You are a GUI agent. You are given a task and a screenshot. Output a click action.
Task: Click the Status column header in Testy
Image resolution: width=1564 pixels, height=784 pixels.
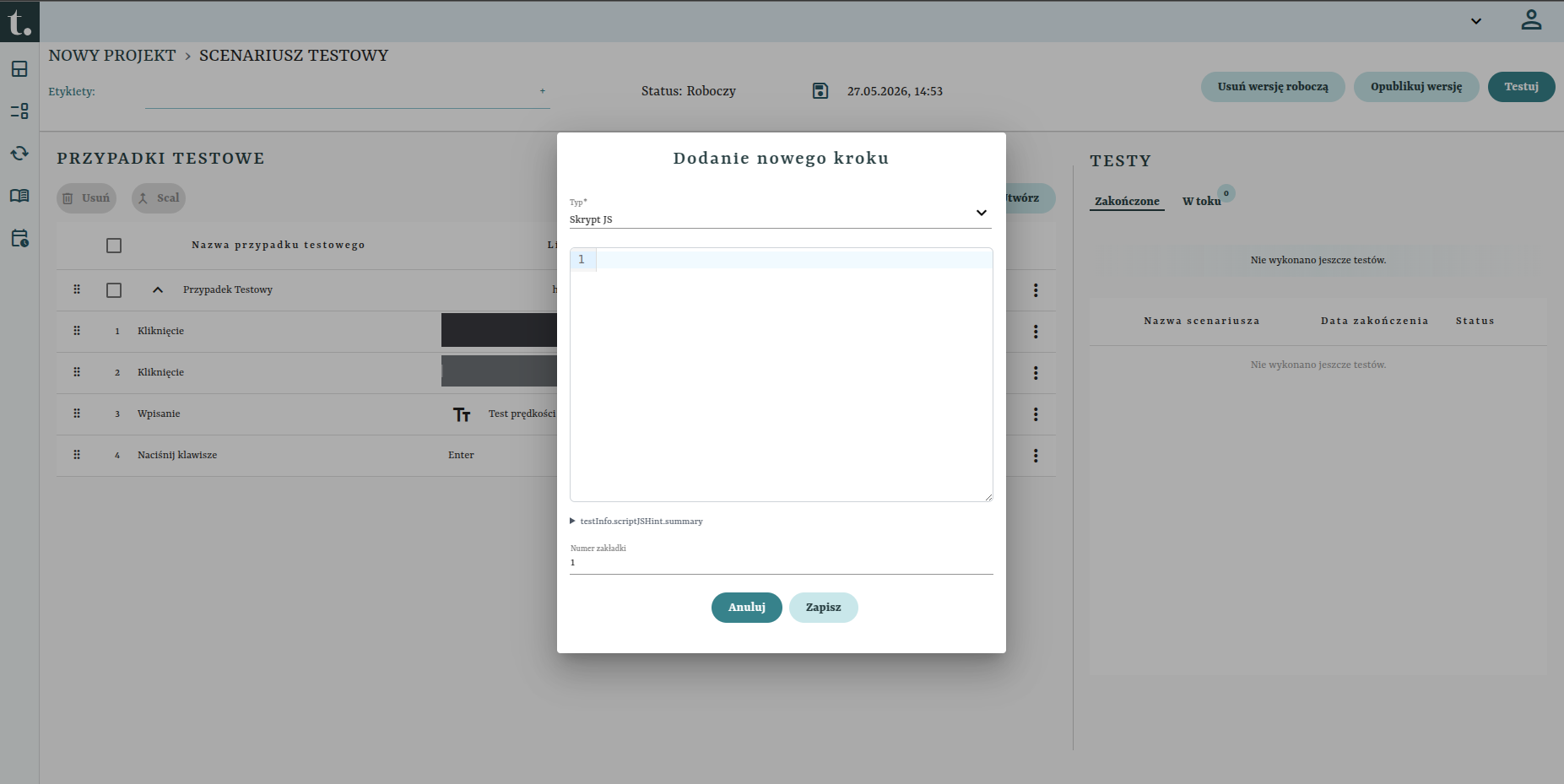(x=1475, y=321)
